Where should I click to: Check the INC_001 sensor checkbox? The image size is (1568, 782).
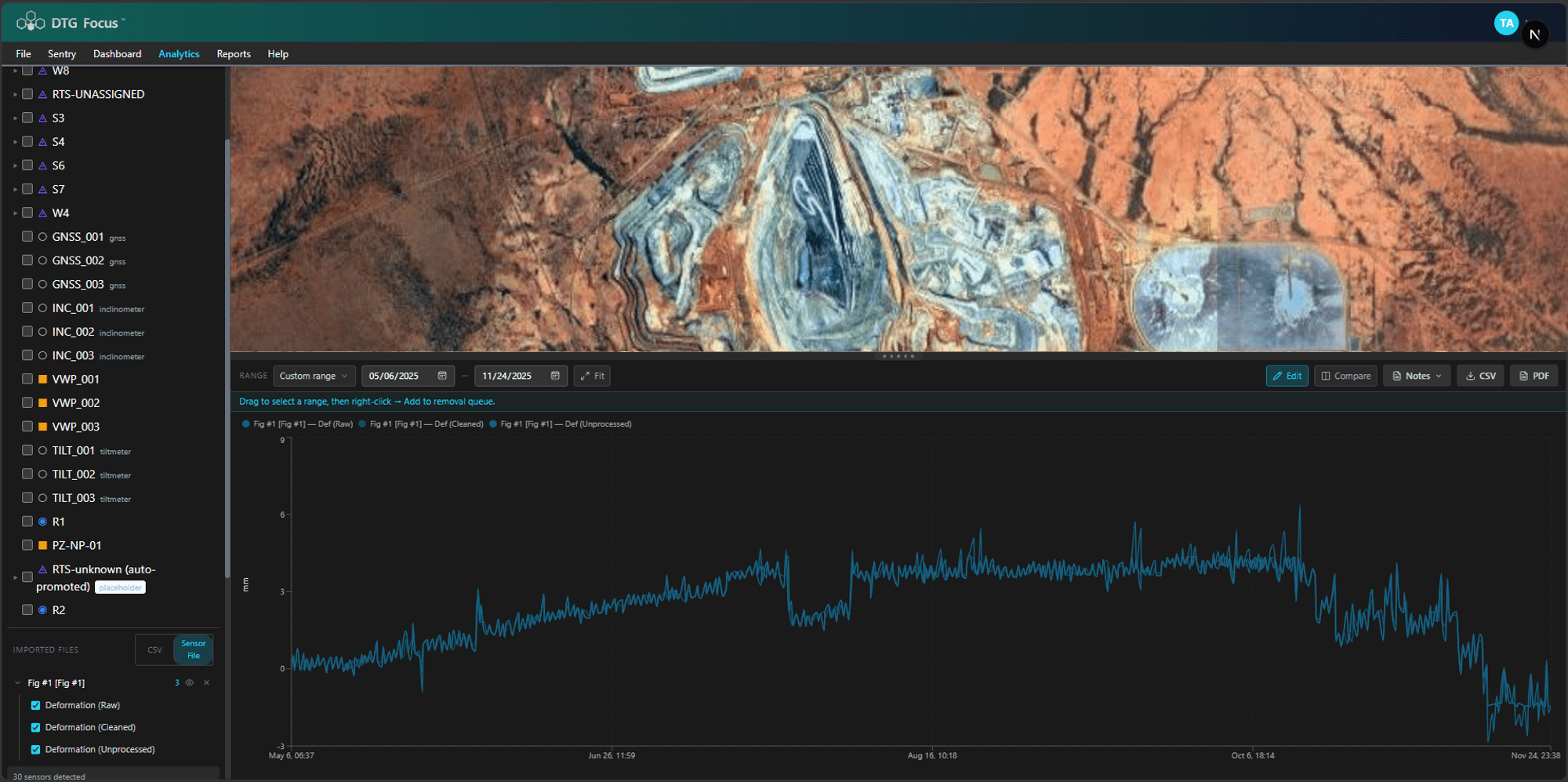(27, 308)
